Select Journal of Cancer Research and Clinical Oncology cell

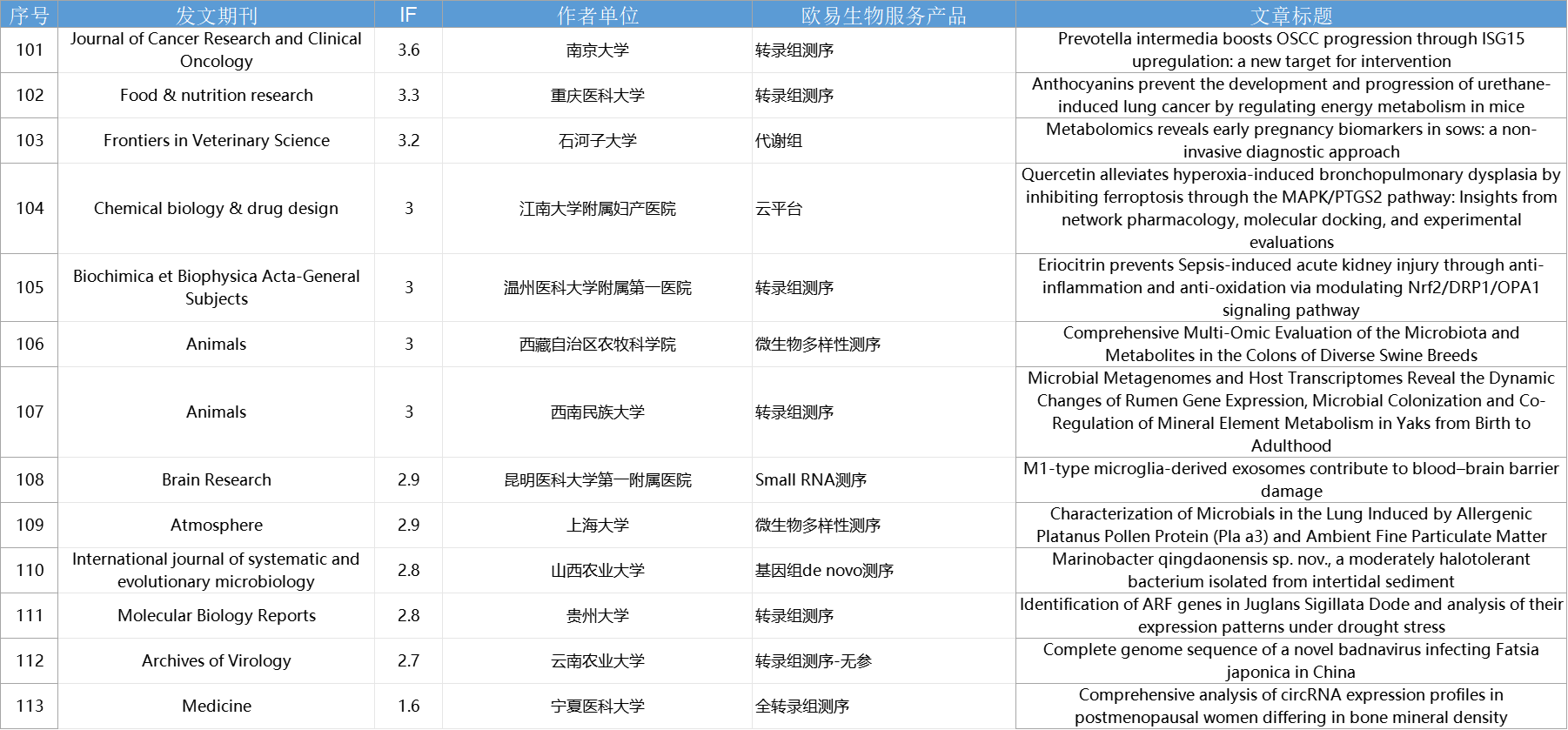coord(217,50)
